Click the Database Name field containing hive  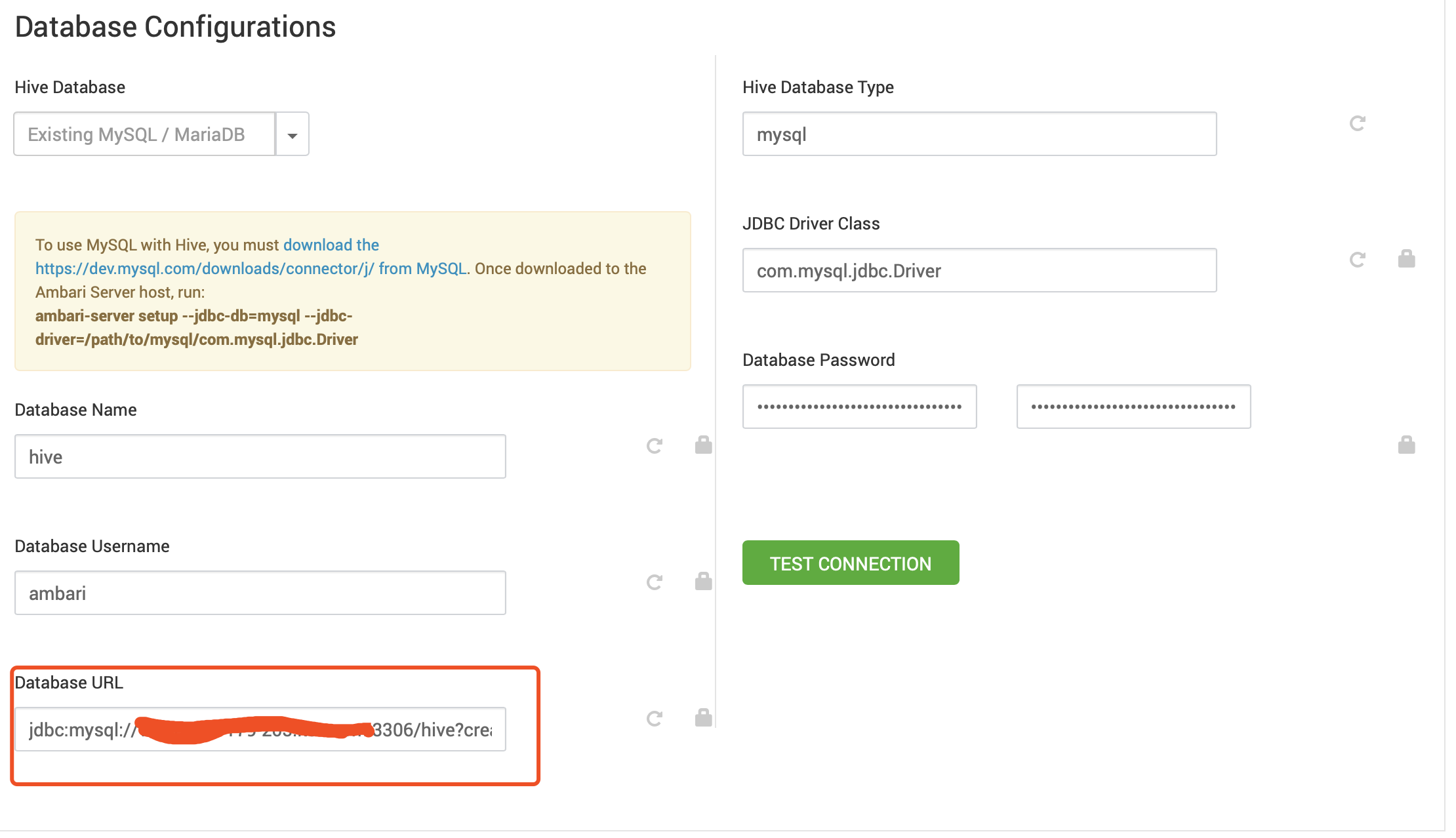(x=260, y=457)
